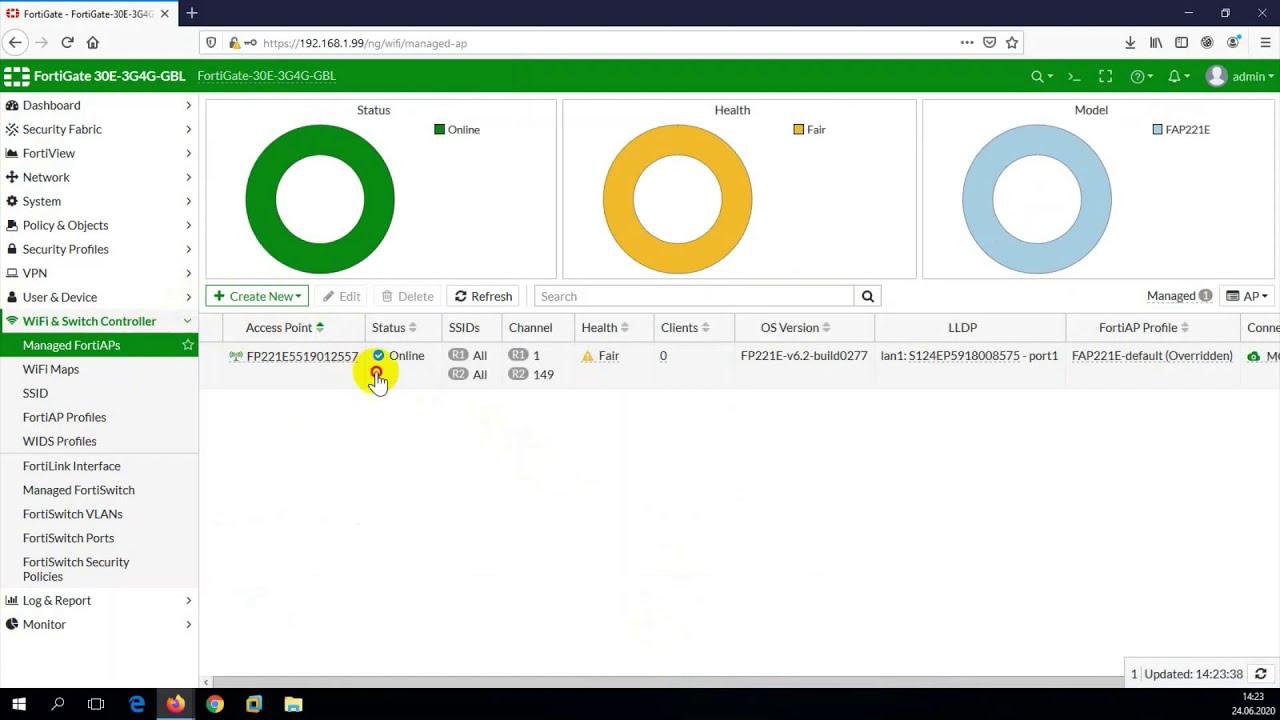This screenshot has height=720, width=1280.
Task: Click the FAP221E legend color swatch
Action: coord(1157,129)
